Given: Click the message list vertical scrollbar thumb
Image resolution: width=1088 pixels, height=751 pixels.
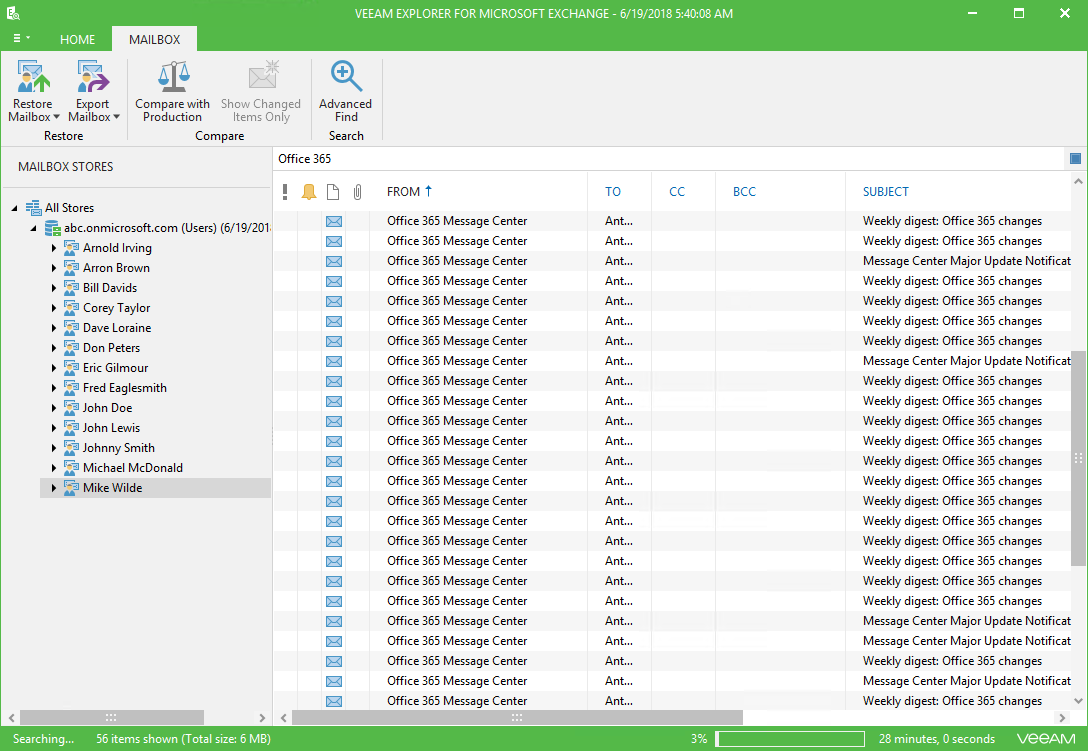Looking at the screenshot, I should [x=1078, y=458].
